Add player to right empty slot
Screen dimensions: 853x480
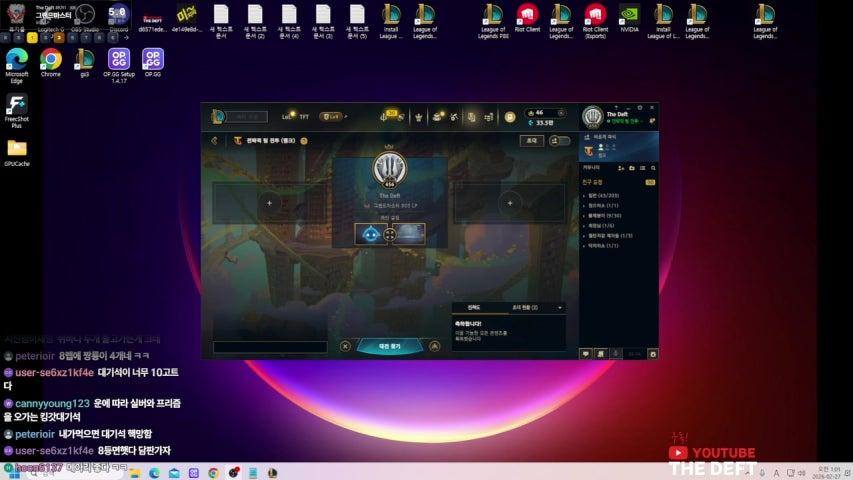tap(510, 203)
